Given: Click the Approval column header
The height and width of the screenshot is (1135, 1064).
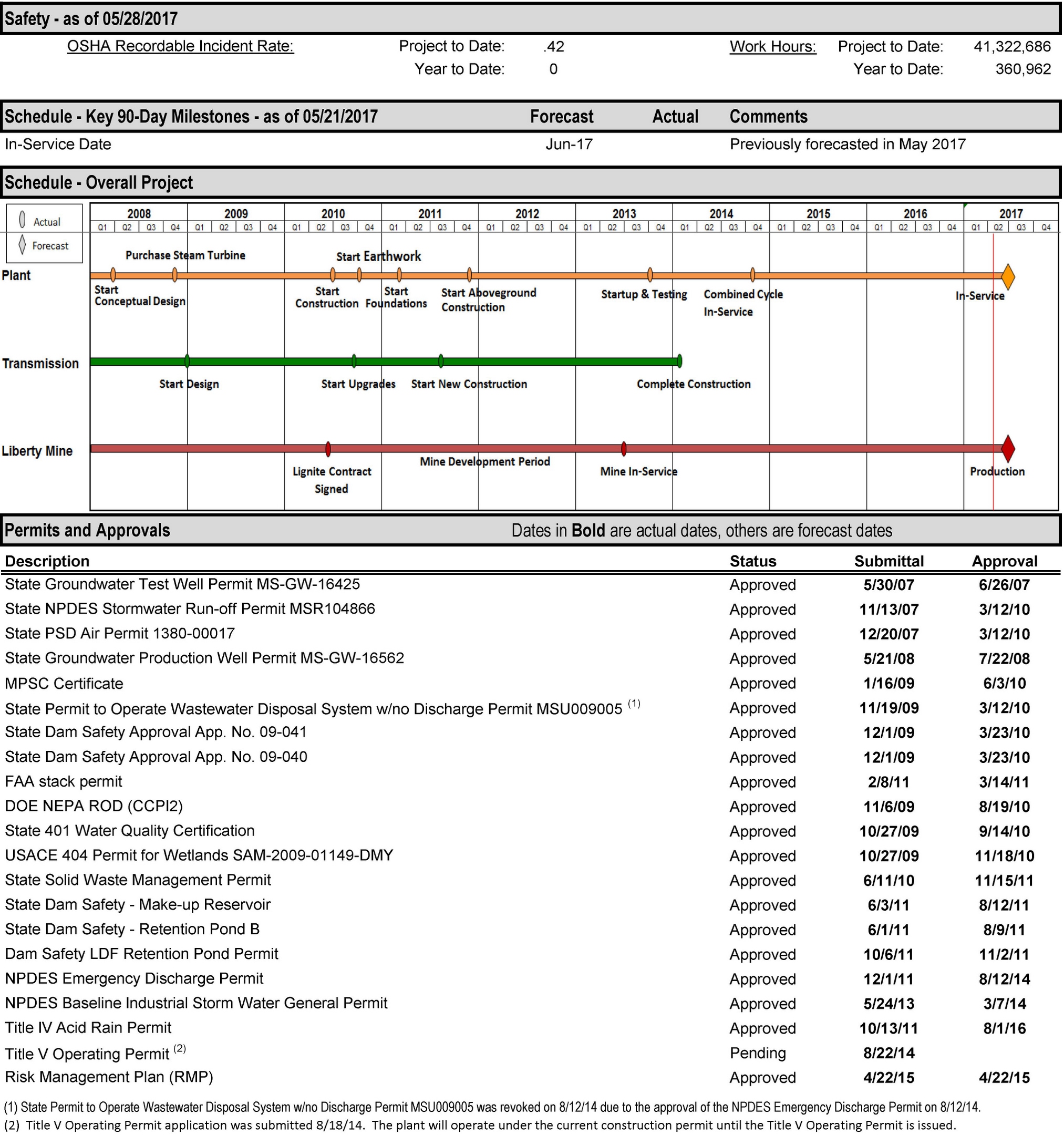Looking at the screenshot, I should pyautogui.click(x=1005, y=561).
